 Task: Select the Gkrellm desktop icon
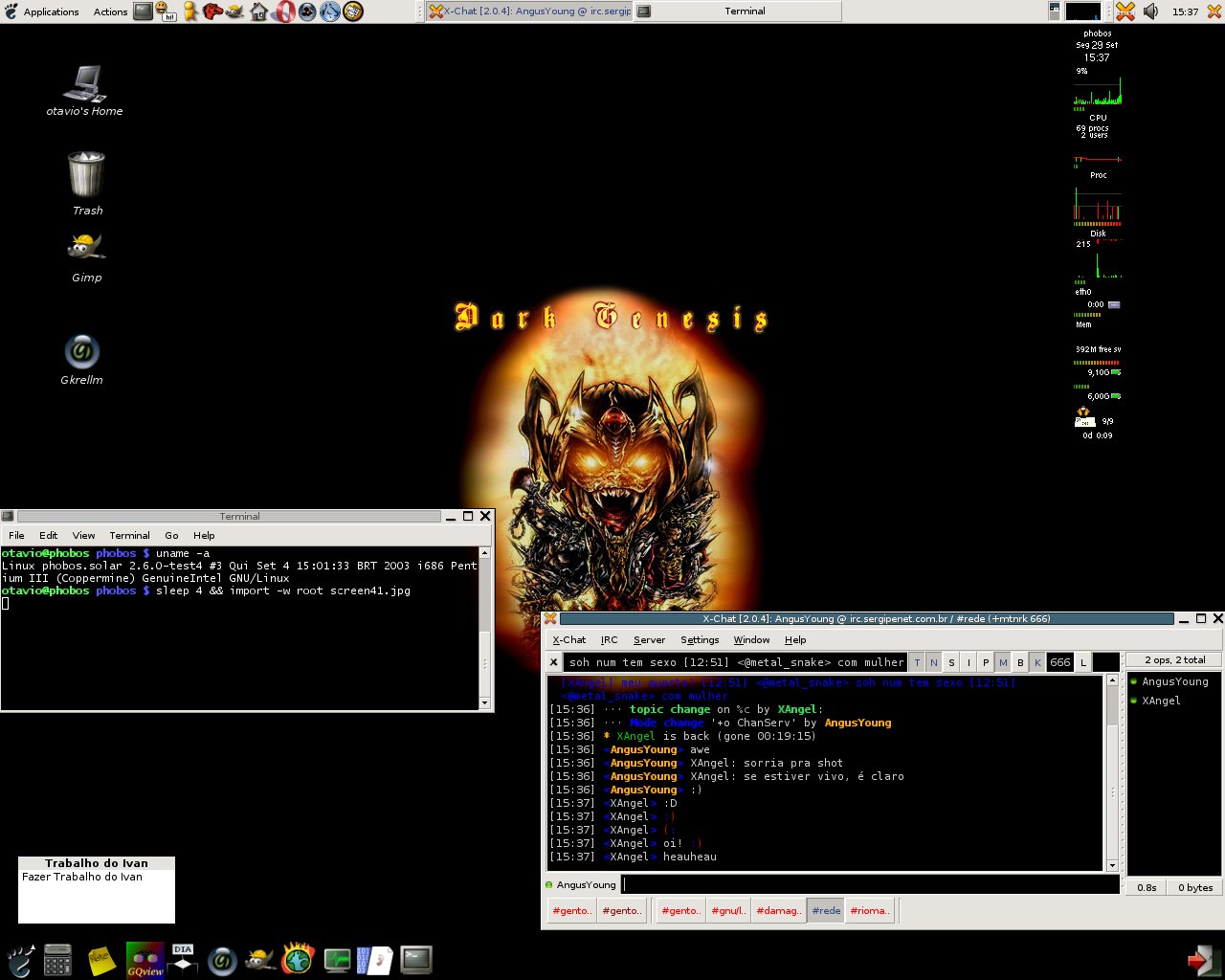[81, 360]
